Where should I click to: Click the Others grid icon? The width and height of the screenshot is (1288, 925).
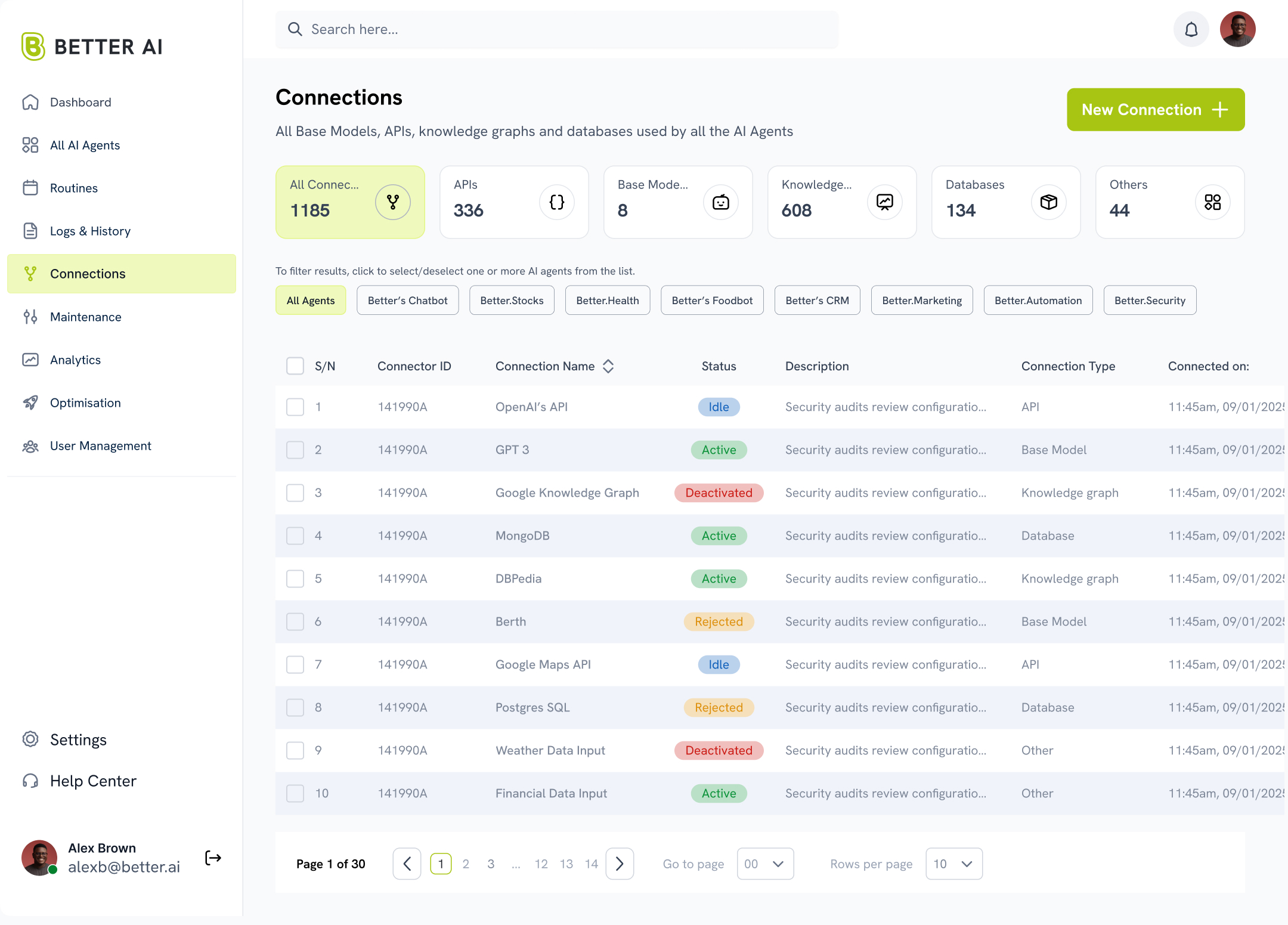pos(1212,202)
